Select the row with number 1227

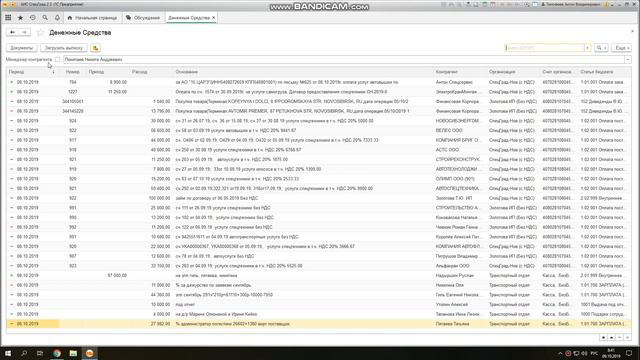click(319, 92)
